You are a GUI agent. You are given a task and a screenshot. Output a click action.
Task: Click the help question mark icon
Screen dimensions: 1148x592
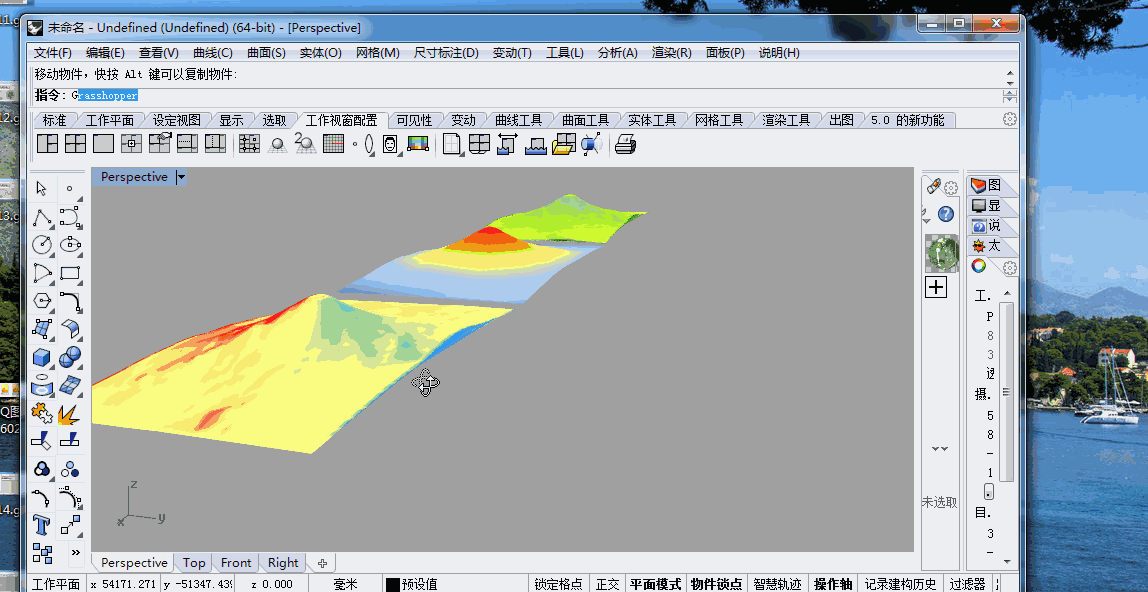tap(945, 214)
